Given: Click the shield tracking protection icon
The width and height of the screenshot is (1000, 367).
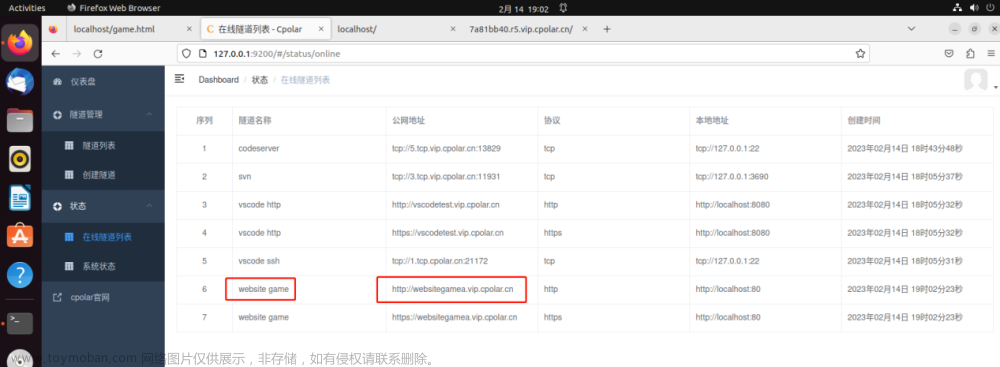Looking at the screenshot, I should [x=186, y=54].
